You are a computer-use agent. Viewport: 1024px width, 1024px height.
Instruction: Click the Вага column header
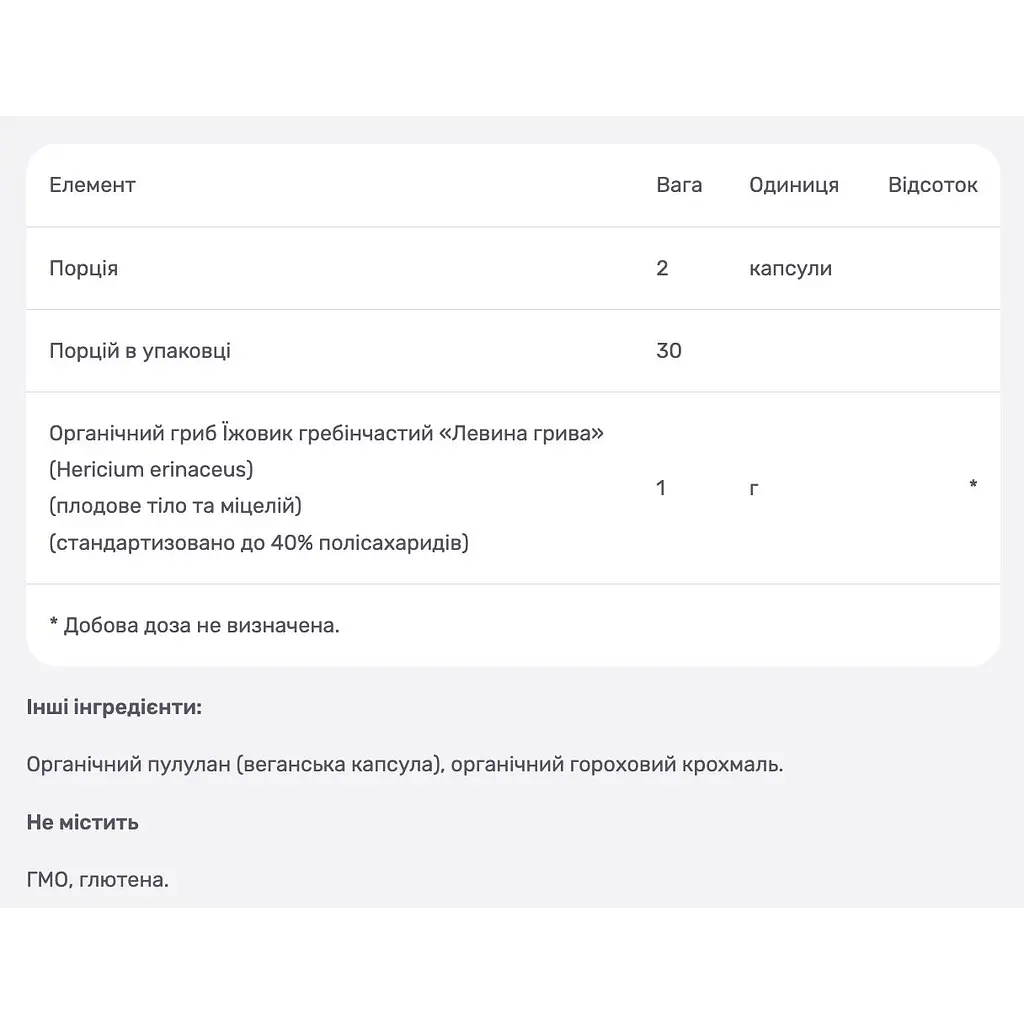(679, 185)
